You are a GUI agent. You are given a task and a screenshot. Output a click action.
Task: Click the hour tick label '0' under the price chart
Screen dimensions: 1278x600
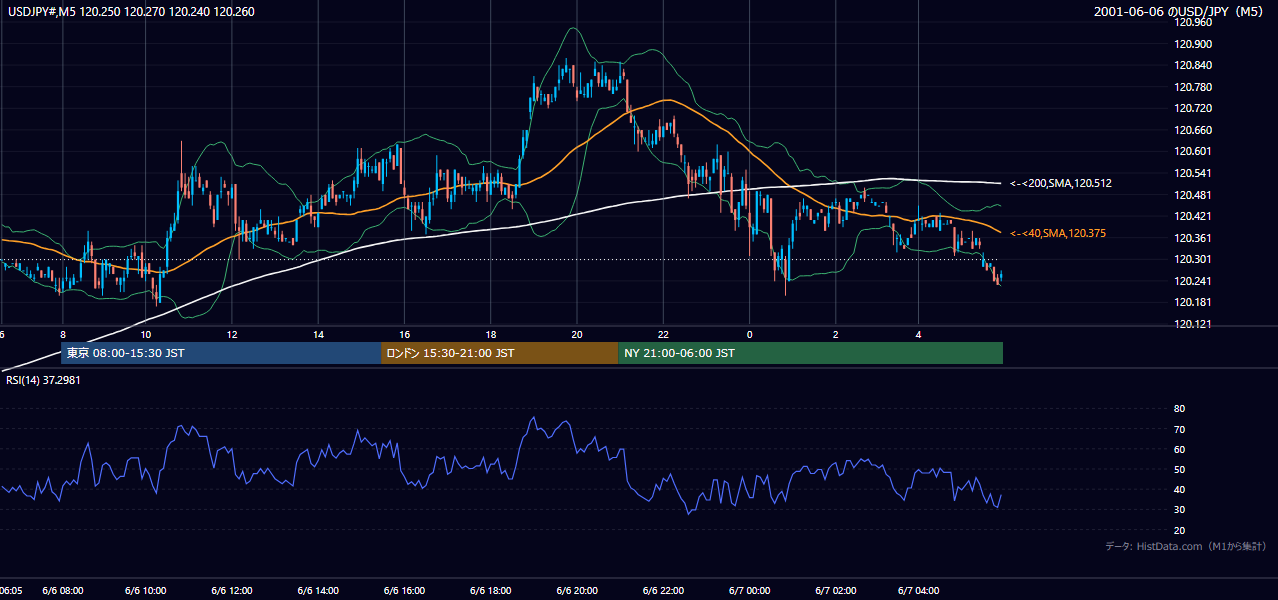(749, 334)
